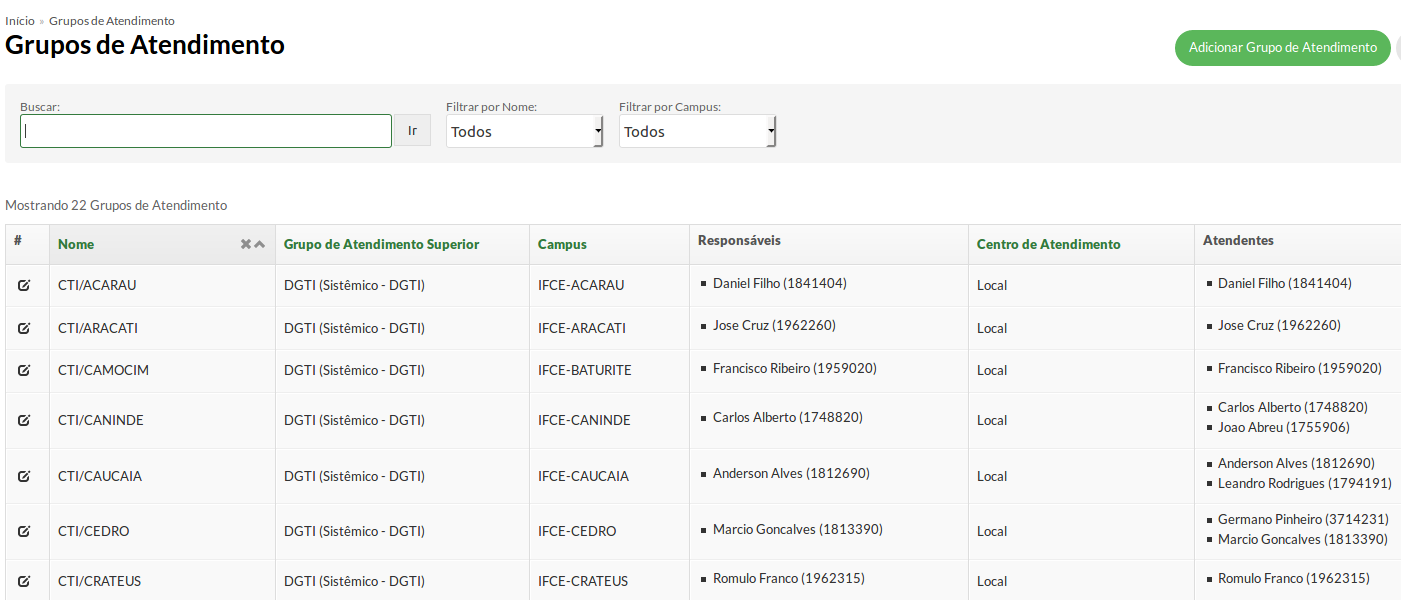Viewport: 1401px width, 600px height.
Task: Select the CTI/CANINDE name cell
Action: click(x=101, y=420)
